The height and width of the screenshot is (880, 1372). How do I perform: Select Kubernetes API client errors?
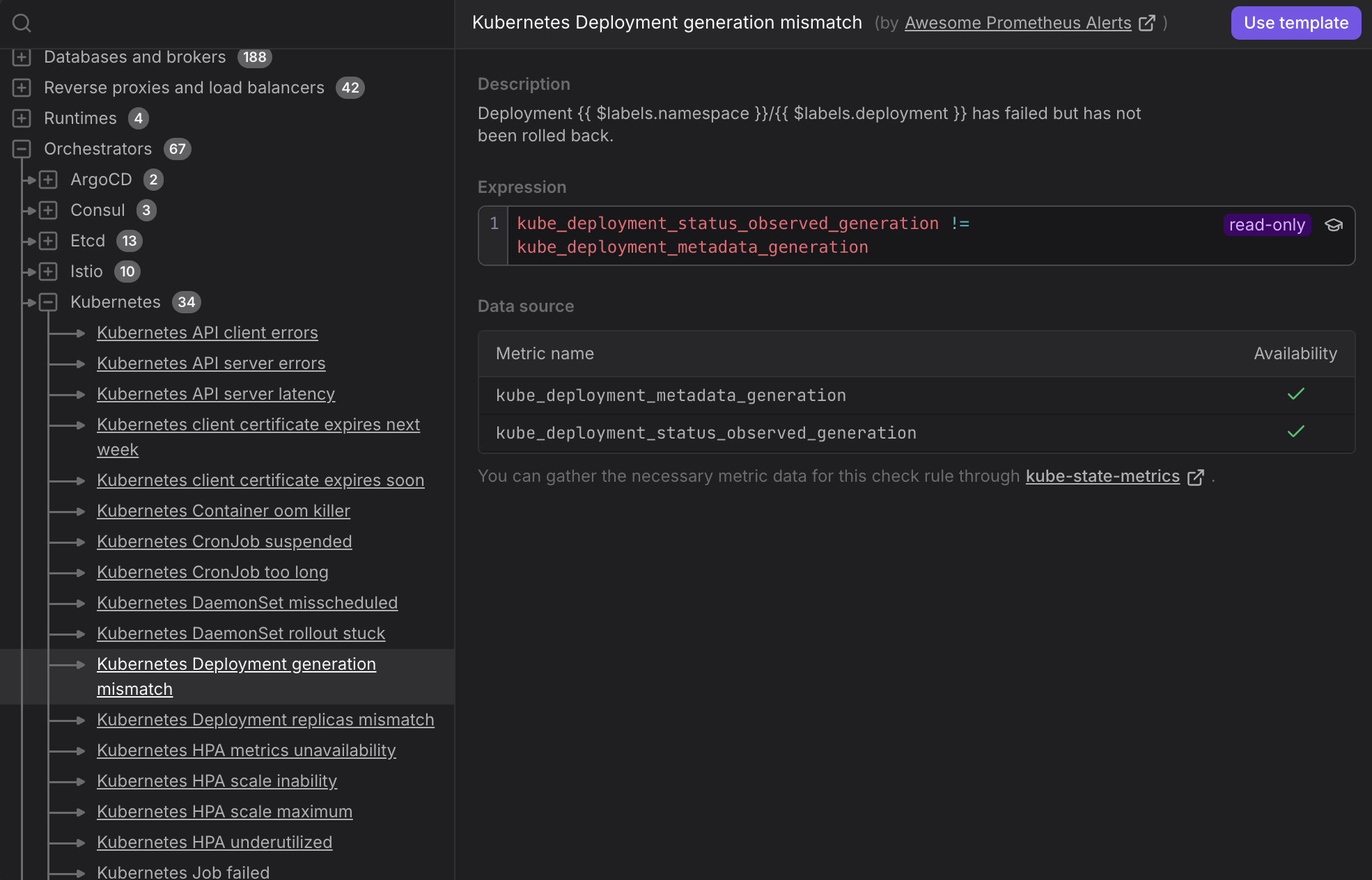click(x=208, y=333)
